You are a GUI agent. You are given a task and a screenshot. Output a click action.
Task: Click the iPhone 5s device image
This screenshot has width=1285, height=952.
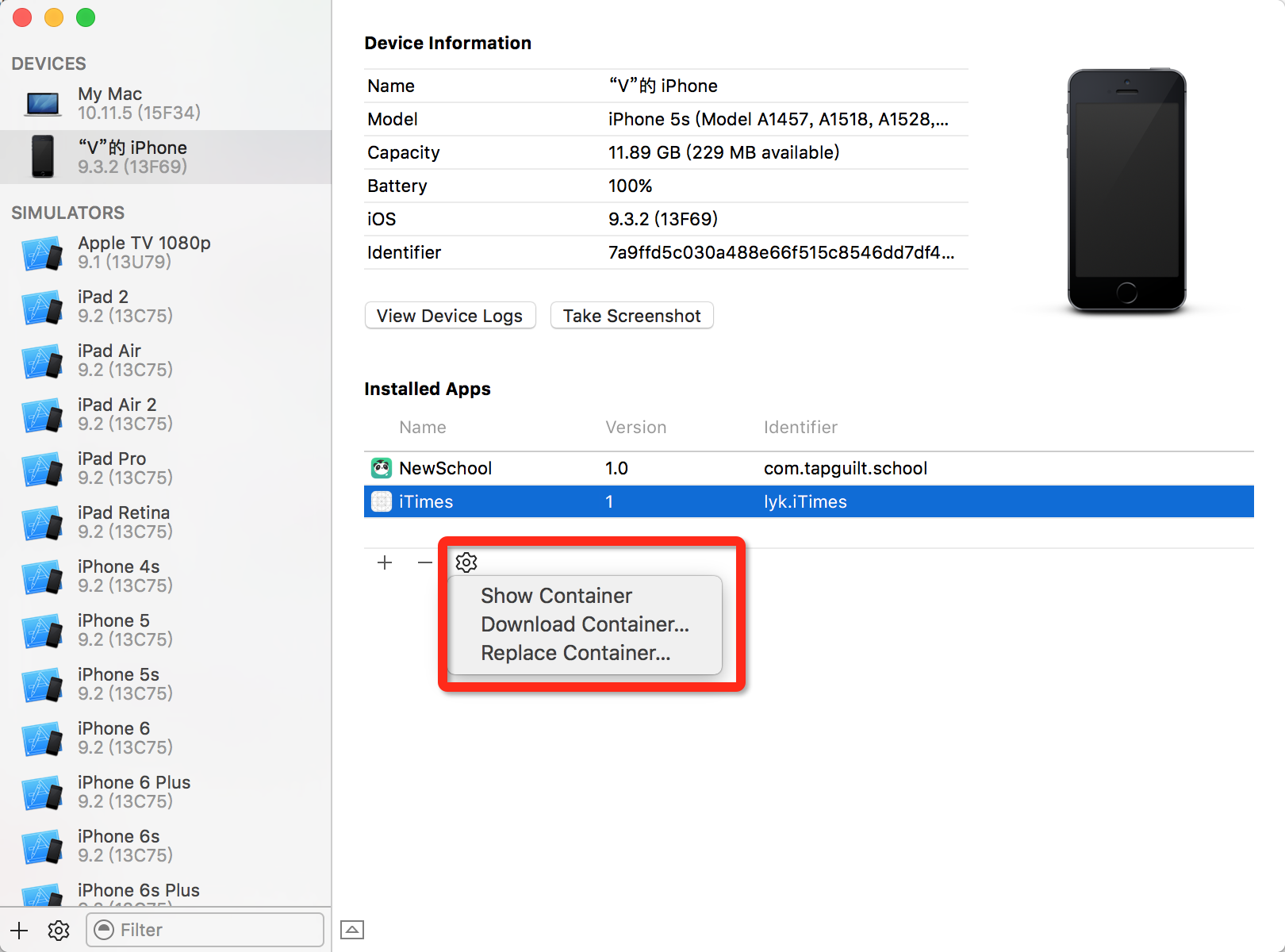tap(1126, 190)
